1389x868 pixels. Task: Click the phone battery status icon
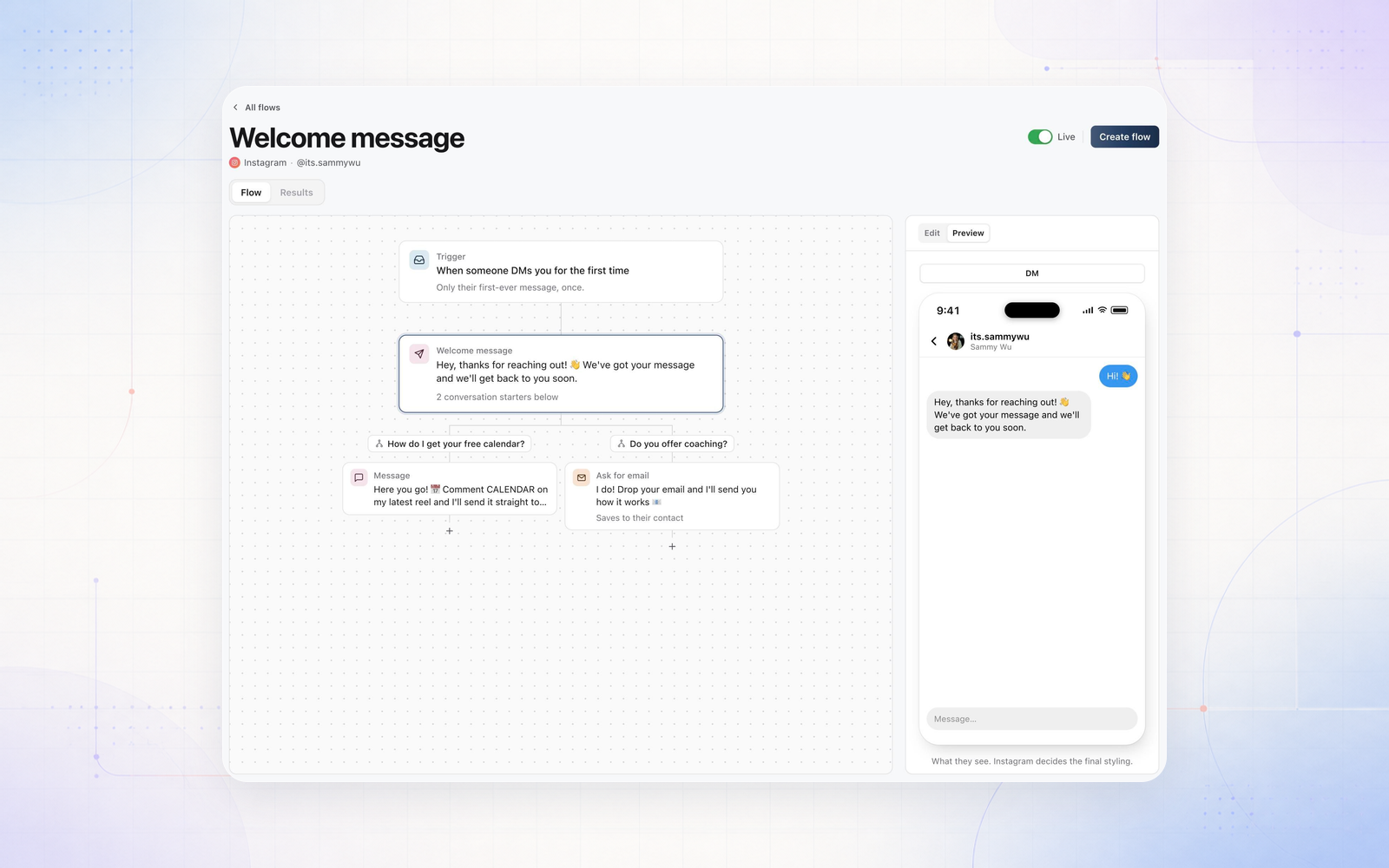tap(1120, 310)
